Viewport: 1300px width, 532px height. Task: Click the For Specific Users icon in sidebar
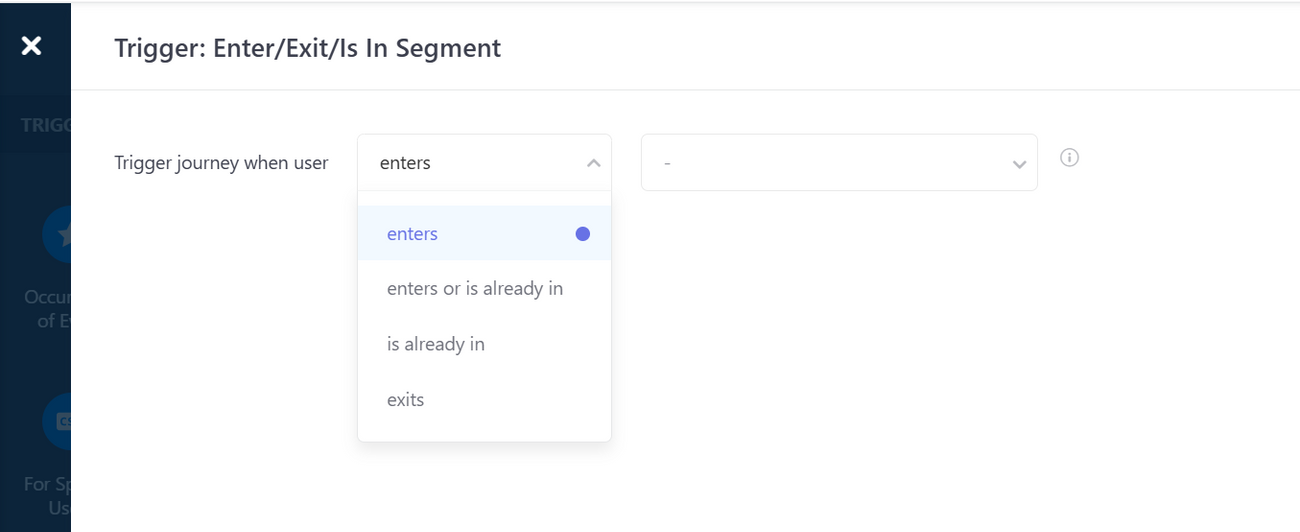pyautogui.click(x=58, y=422)
